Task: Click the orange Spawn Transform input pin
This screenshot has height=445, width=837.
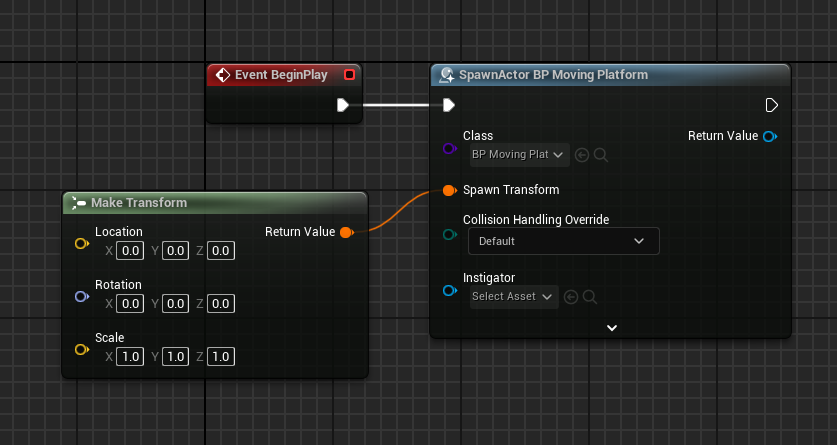Action: point(449,190)
